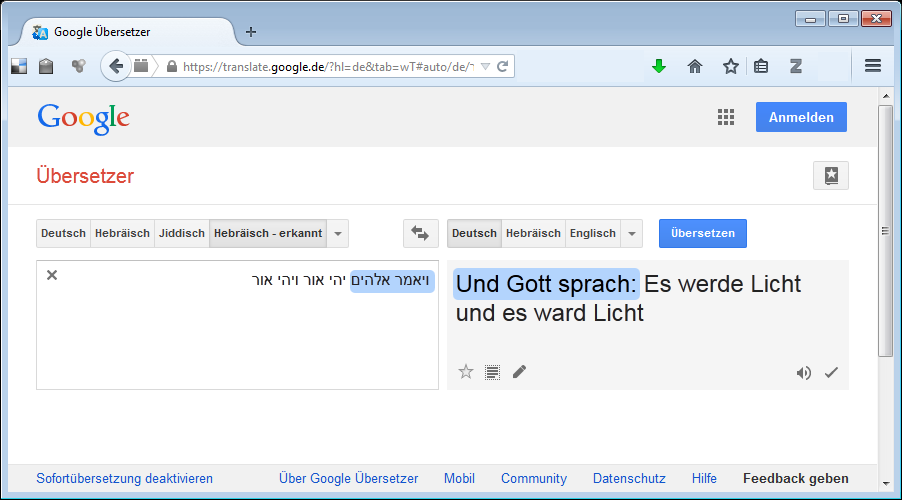
Task: Select Jiddisch as source language
Action: point(182,233)
